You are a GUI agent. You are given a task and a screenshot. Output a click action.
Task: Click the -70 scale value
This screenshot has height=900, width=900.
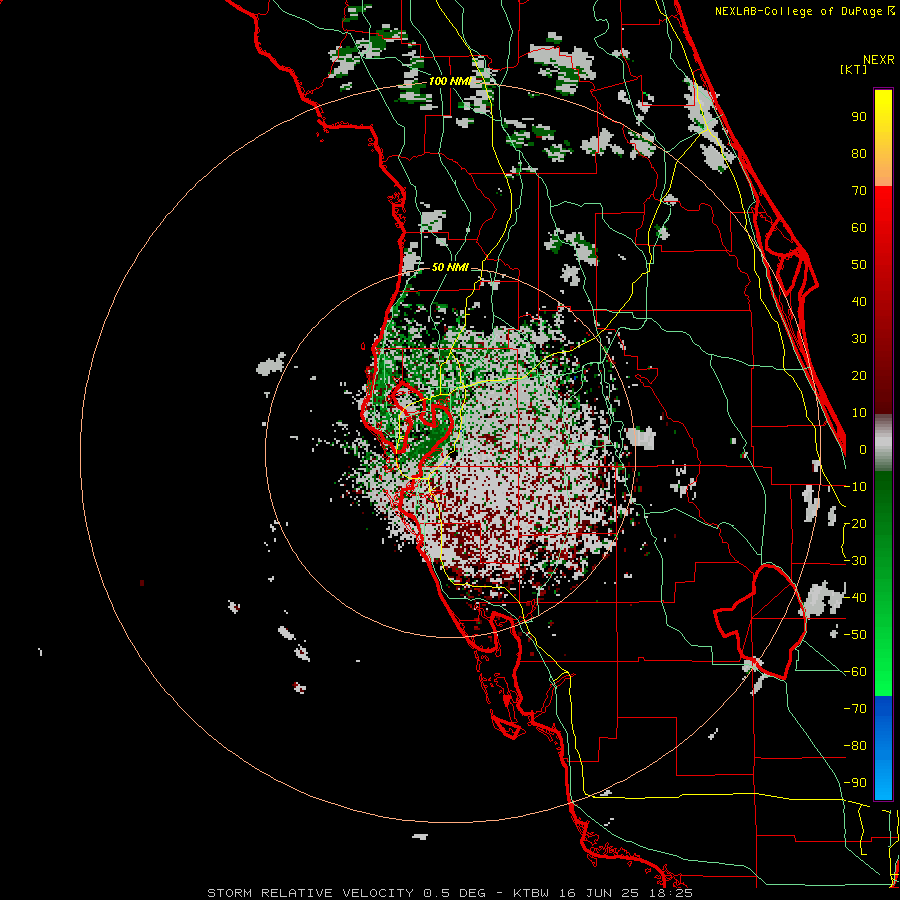point(855,709)
